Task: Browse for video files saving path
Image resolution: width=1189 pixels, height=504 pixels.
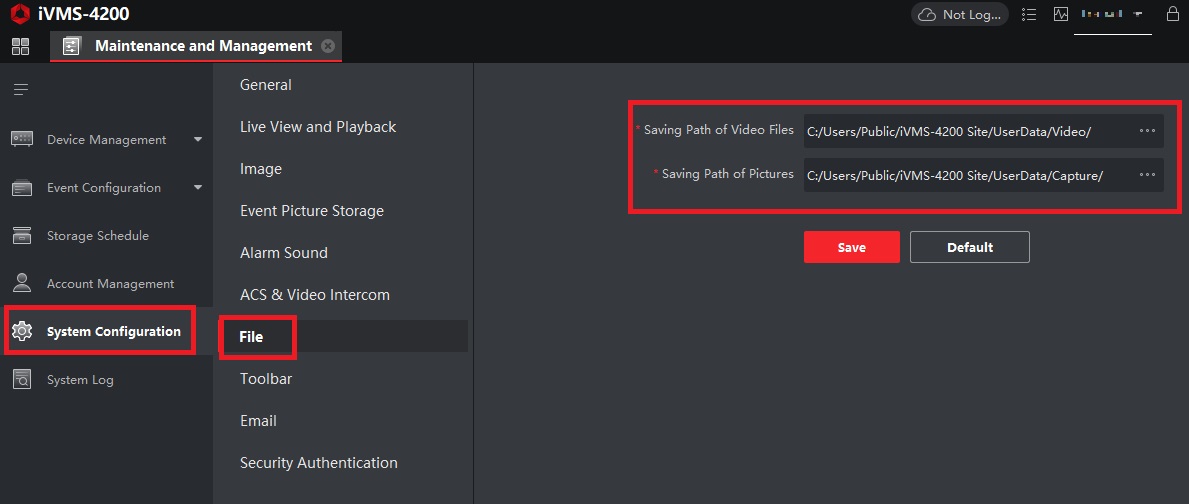Action: (1147, 131)
